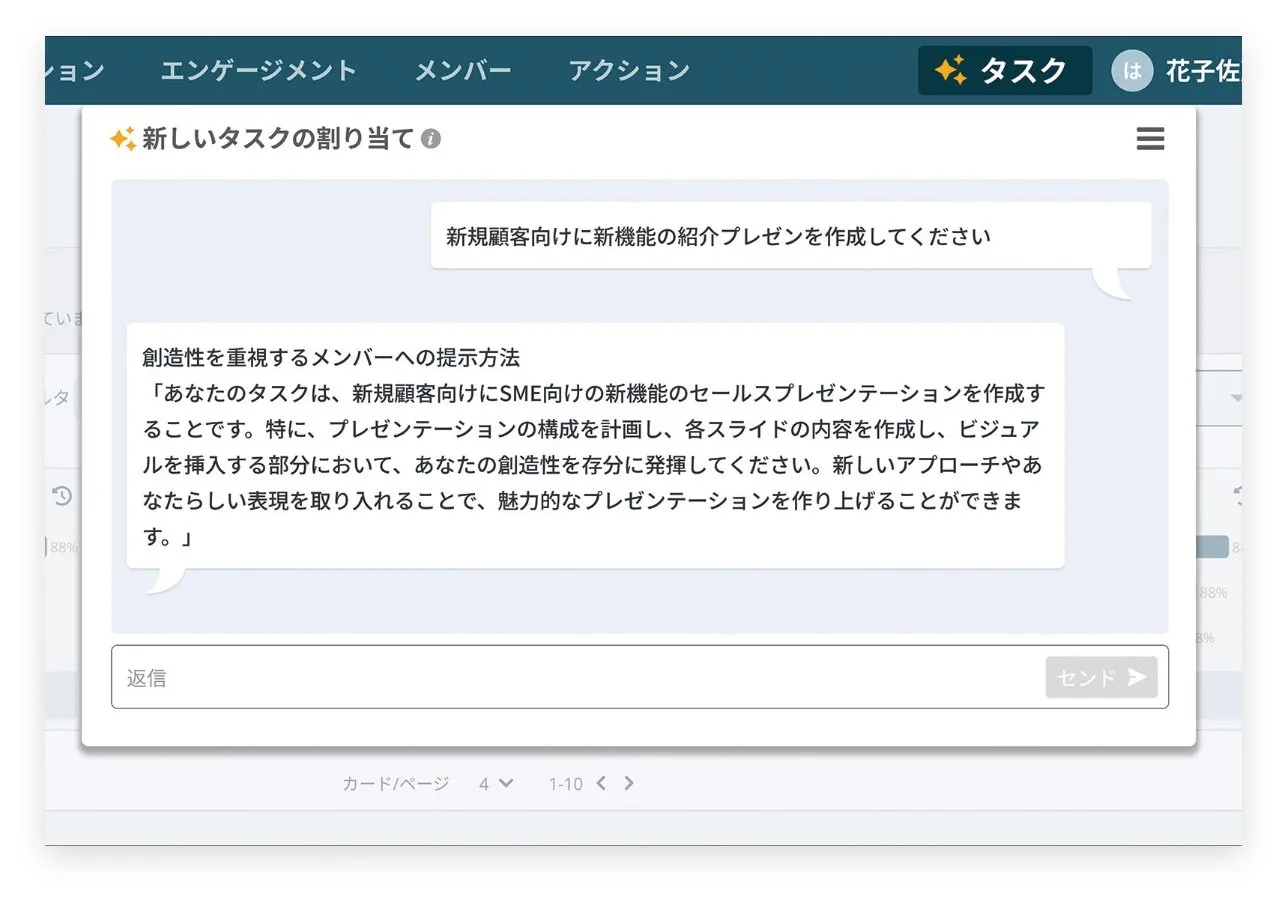The width and height of the screenshot is (1287, 900).
Task: Open the メンバー menu
Action: pyautogui.click(x=463, y=71)
